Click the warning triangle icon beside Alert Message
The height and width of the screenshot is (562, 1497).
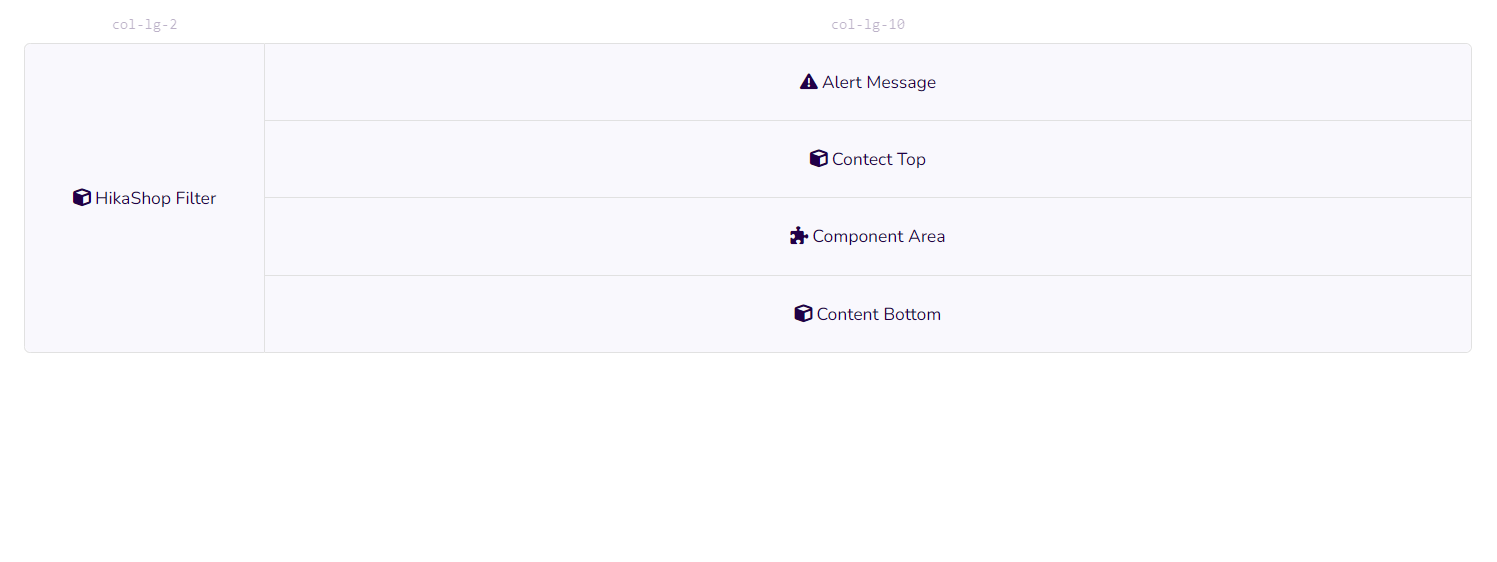(x=808, y=82)
